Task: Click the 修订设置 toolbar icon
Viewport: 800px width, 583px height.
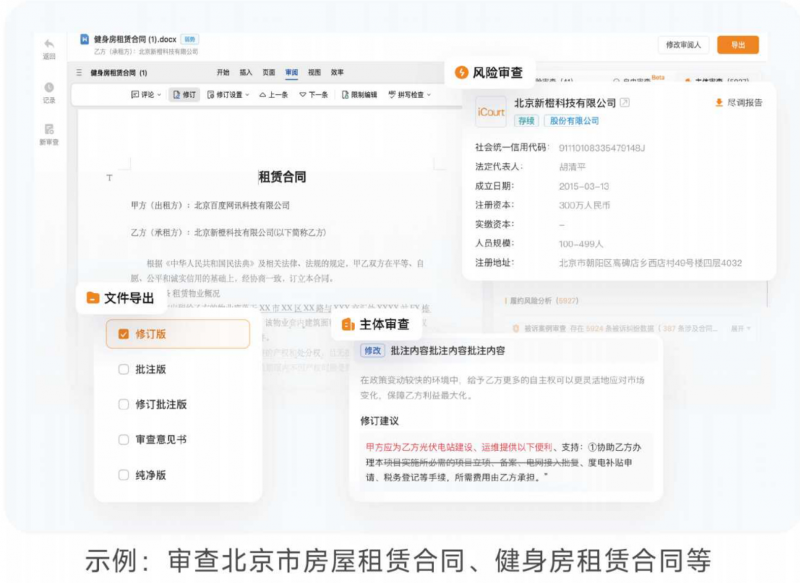Action: point(210,94)
